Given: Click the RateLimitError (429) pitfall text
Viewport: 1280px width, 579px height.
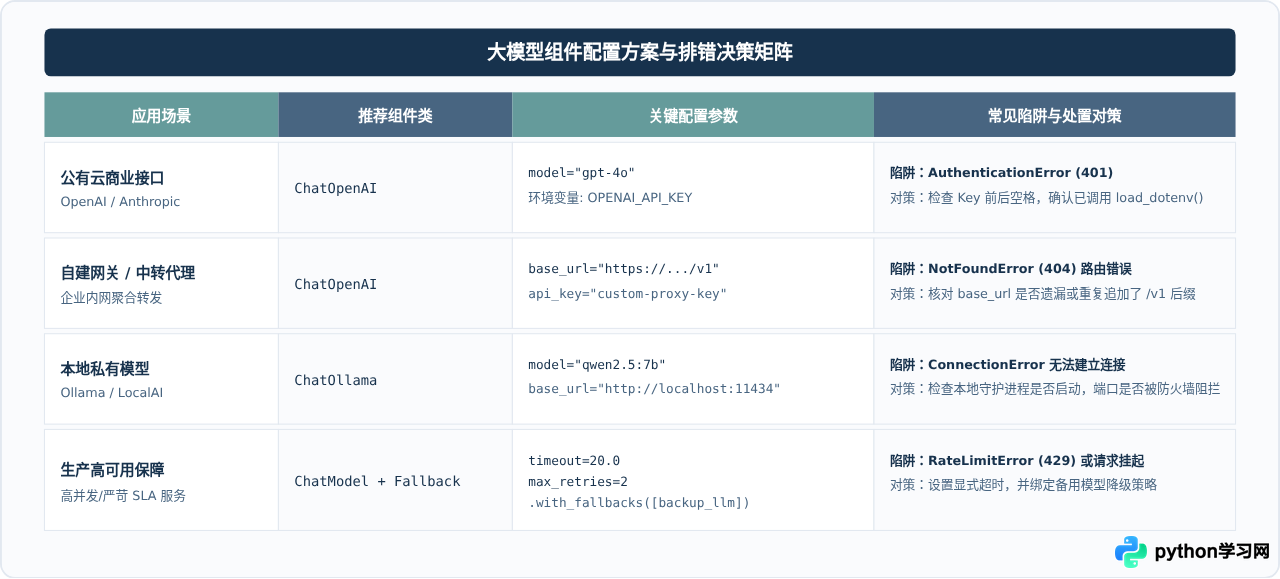Looking at the screenshot, I should 1017,460.
